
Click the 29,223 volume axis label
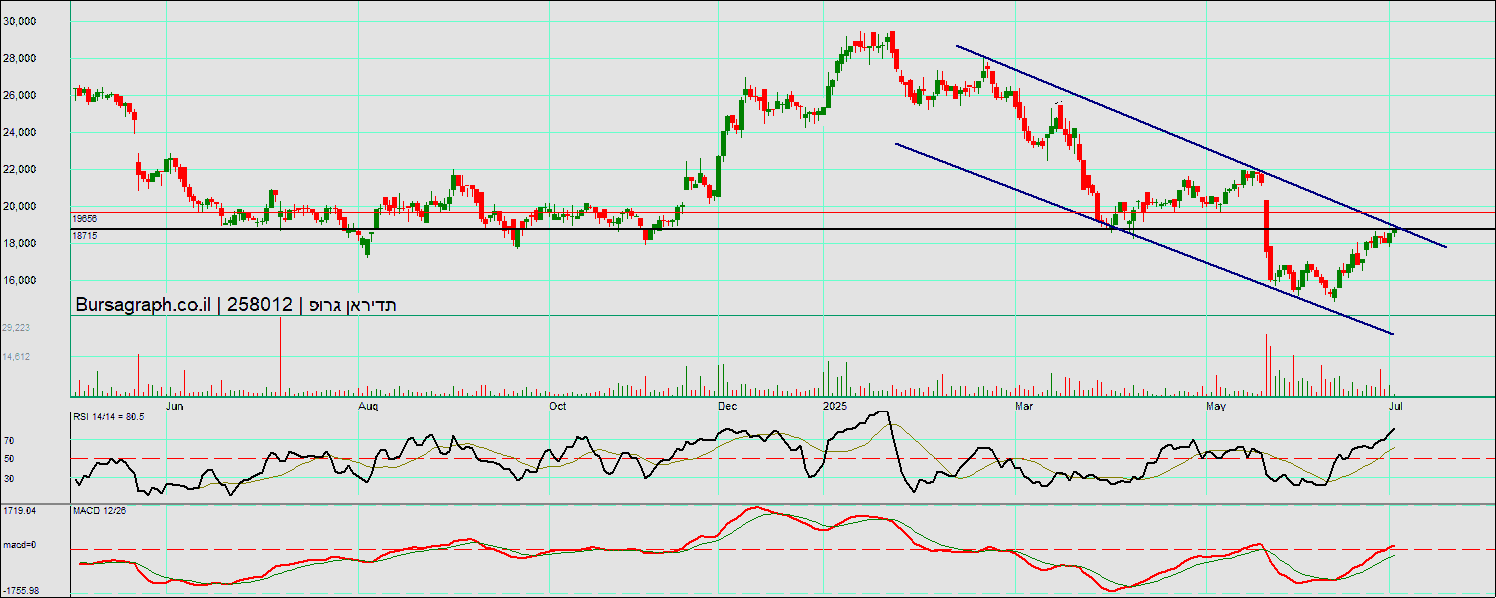[x=15, y=327]
